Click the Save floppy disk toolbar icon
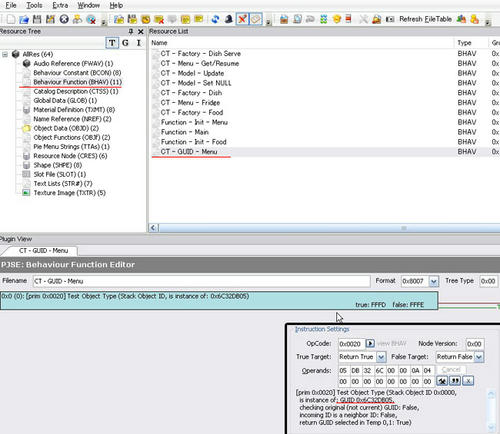Viewport: 500px width, 434px height. tap(37, 19)
